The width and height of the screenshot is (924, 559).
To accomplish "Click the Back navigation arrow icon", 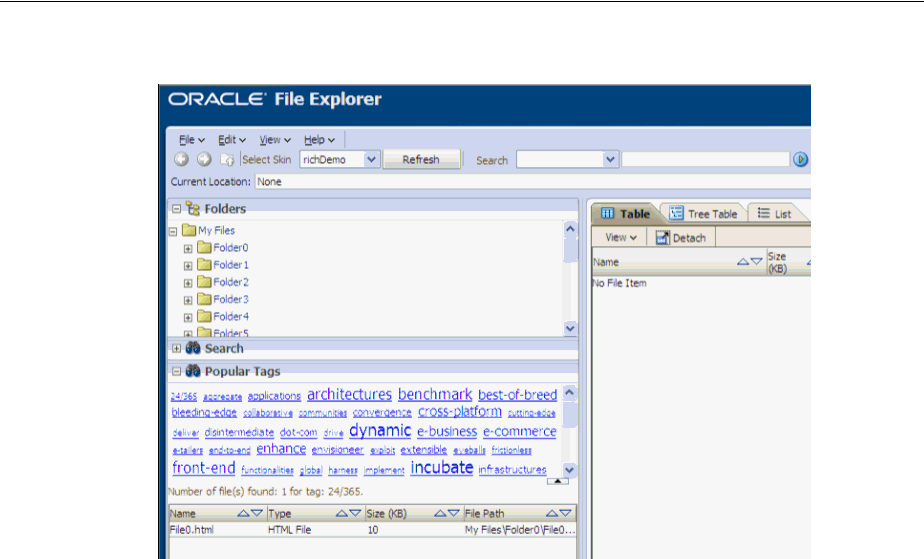I will click(x=182, y=159).
